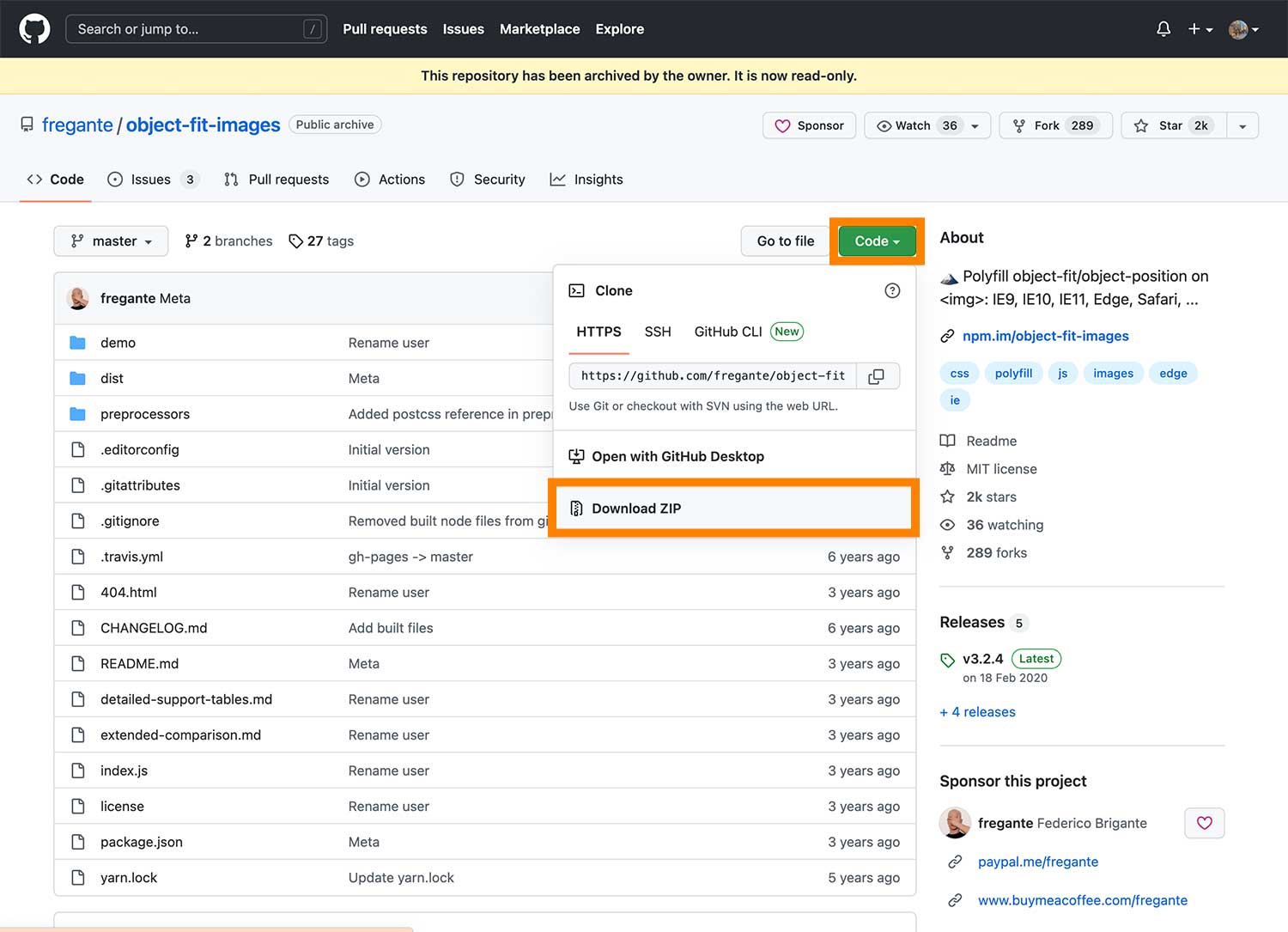Viewport: 1288px width, 932px height.
Task: Open the notifications bell
Action: click(1163, 29)
